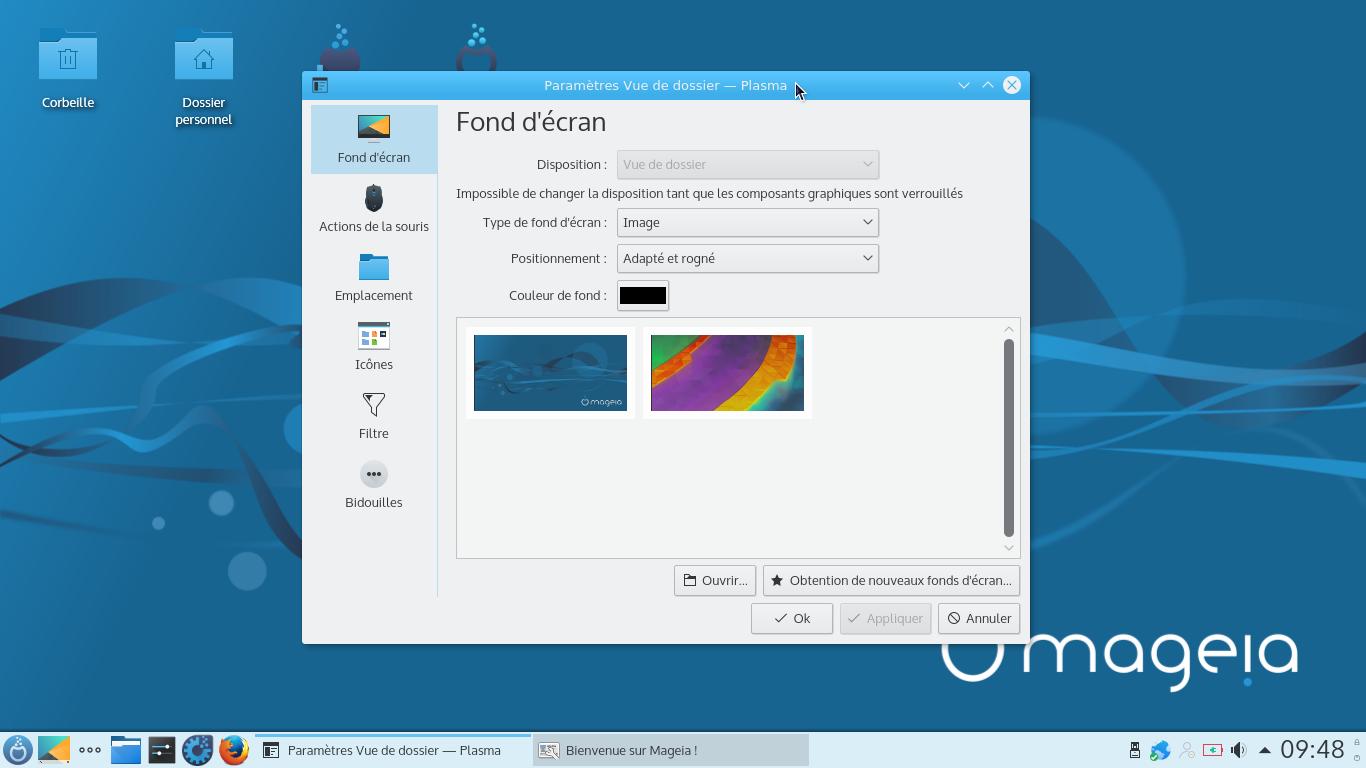Click the 09:48 clock in the panel
This screenshot has width=1366, height=768.
(x=1312, y=750)
